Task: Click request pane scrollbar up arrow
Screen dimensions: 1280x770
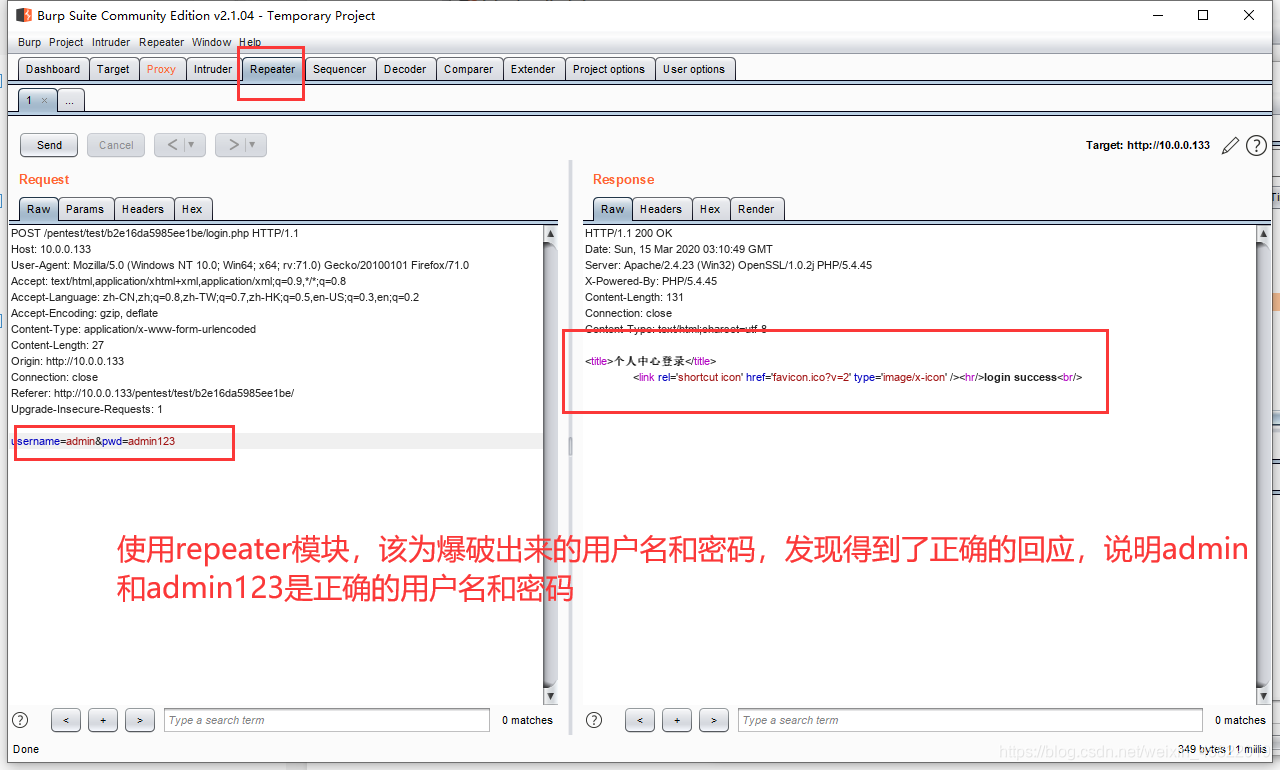Action: coord(550,234)
